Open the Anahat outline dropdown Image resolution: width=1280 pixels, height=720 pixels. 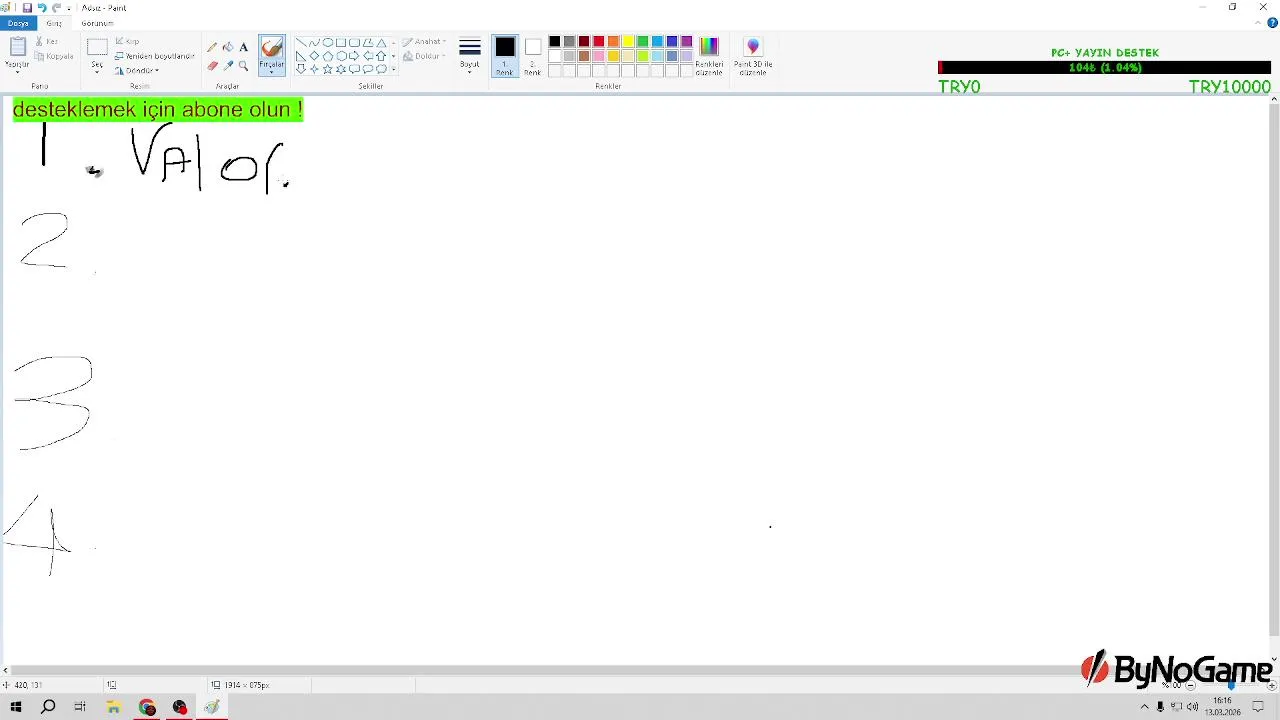(425, 42)
